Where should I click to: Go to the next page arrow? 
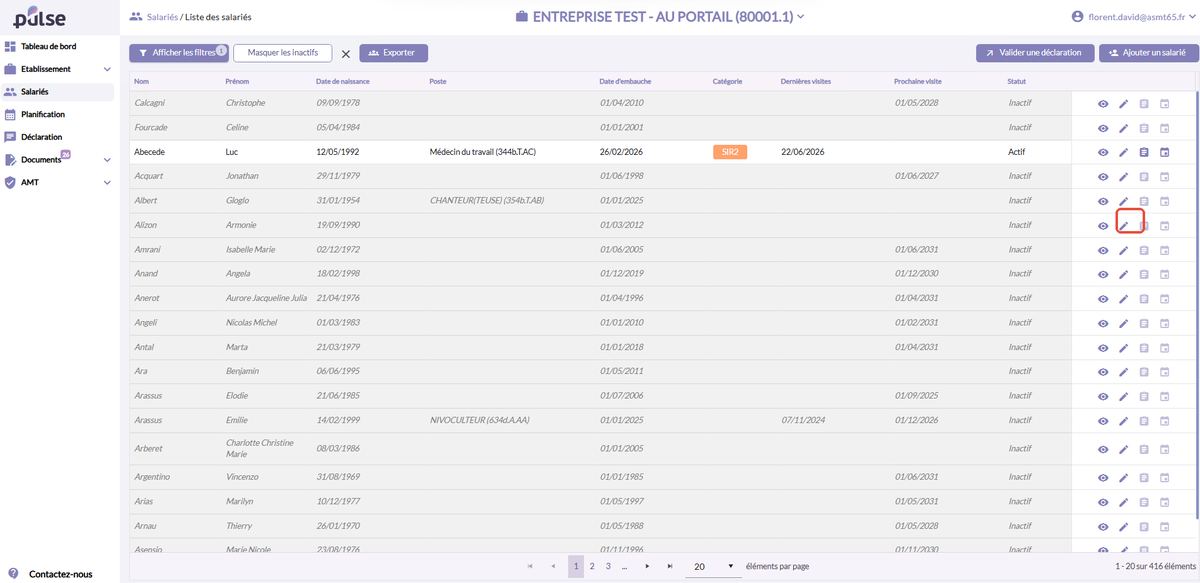[647, 567]
